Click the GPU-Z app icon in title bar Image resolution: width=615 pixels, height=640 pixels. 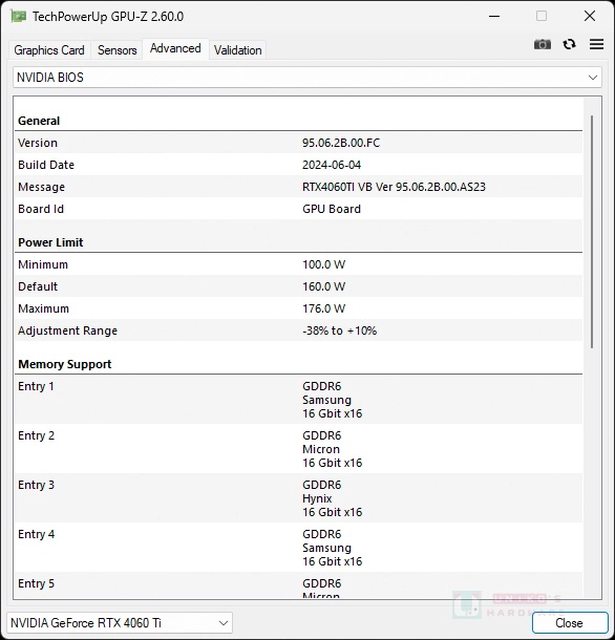18,16
